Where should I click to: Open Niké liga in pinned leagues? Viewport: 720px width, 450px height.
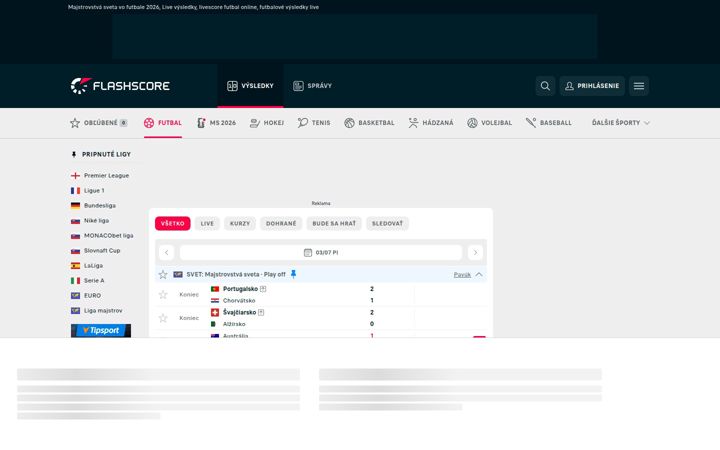(x=90, y=220)
